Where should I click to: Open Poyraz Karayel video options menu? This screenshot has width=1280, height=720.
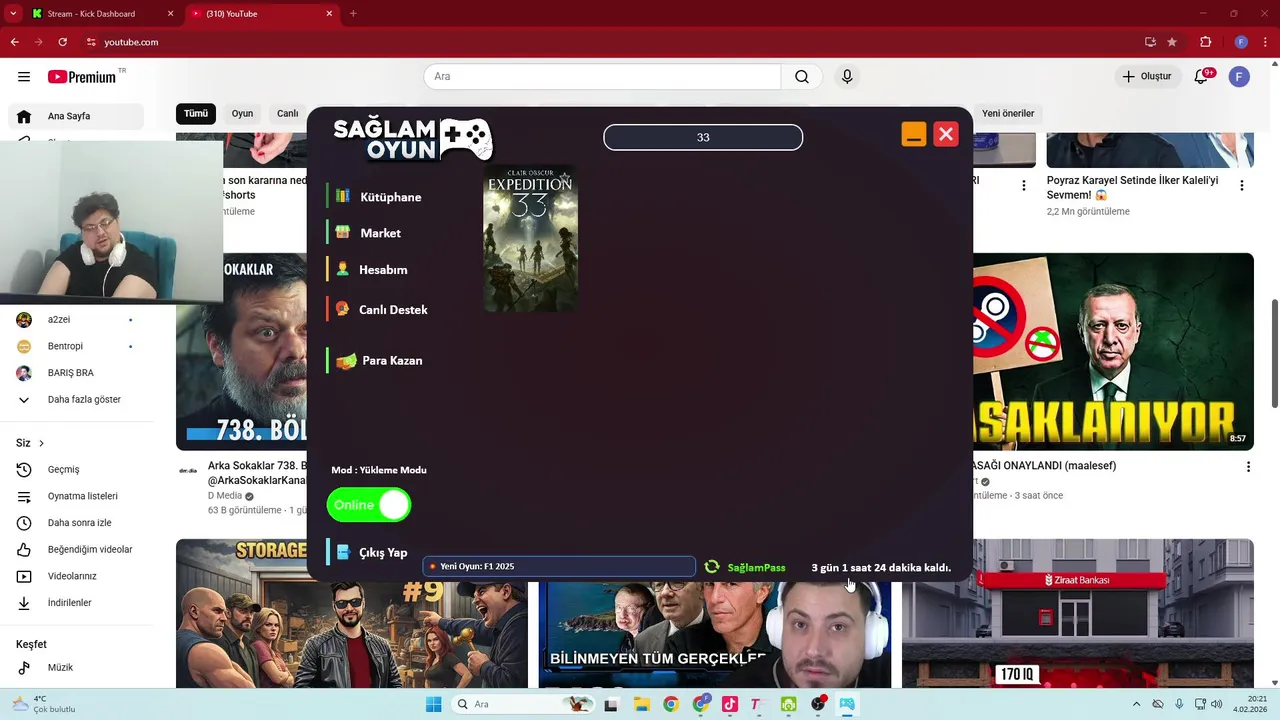1242,185
